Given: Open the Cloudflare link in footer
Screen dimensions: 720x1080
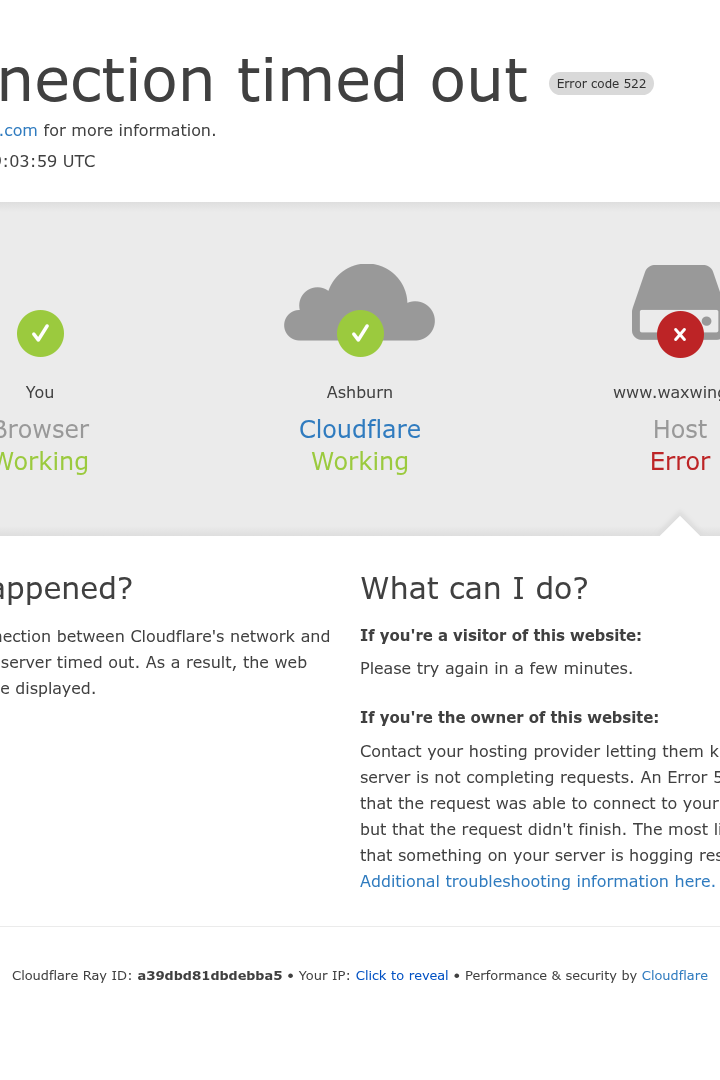Looking at the screenshot, I should [675, 975].
